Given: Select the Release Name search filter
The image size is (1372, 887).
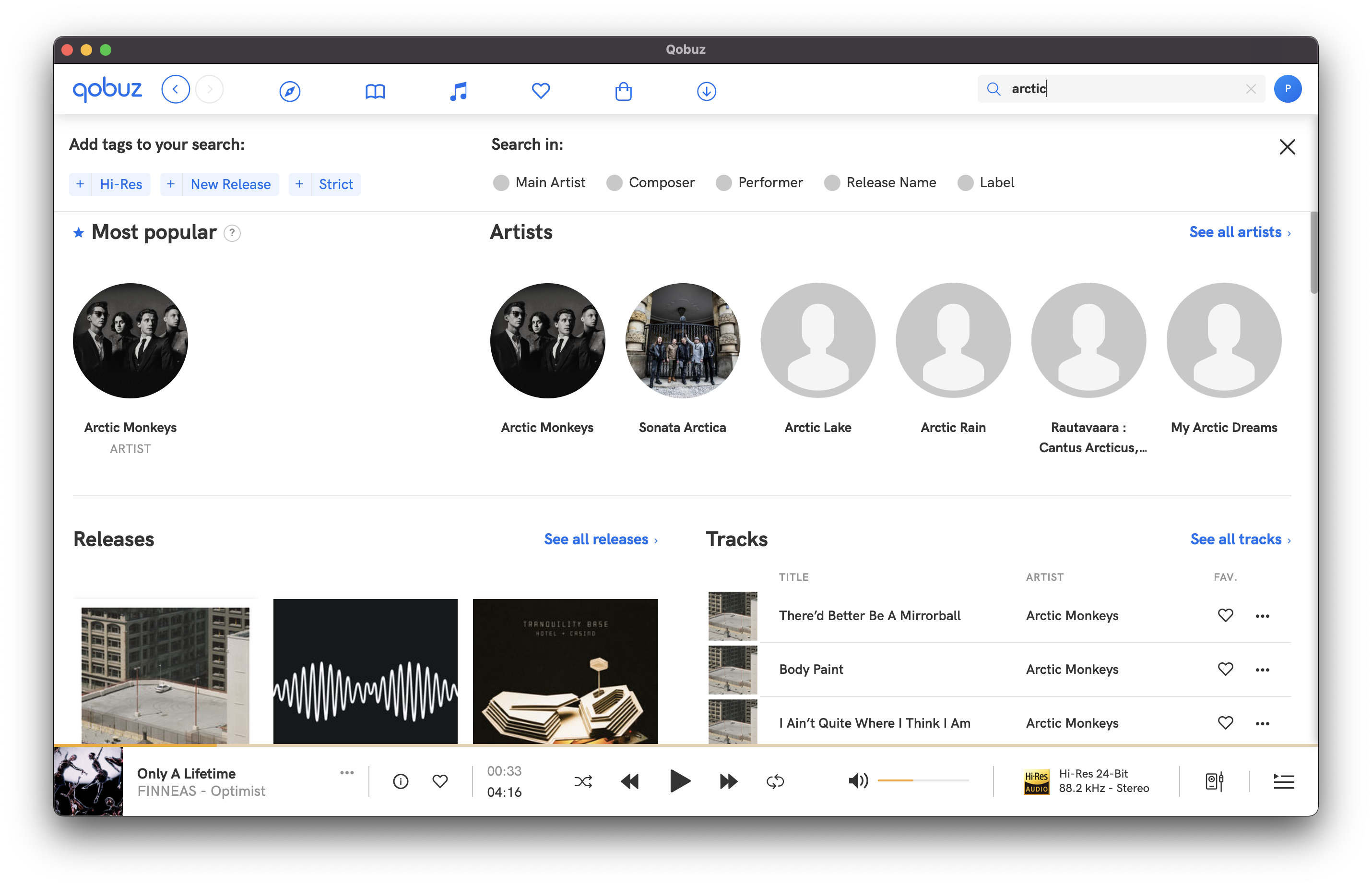Looking at the screenshot, I should coord(832,182).
